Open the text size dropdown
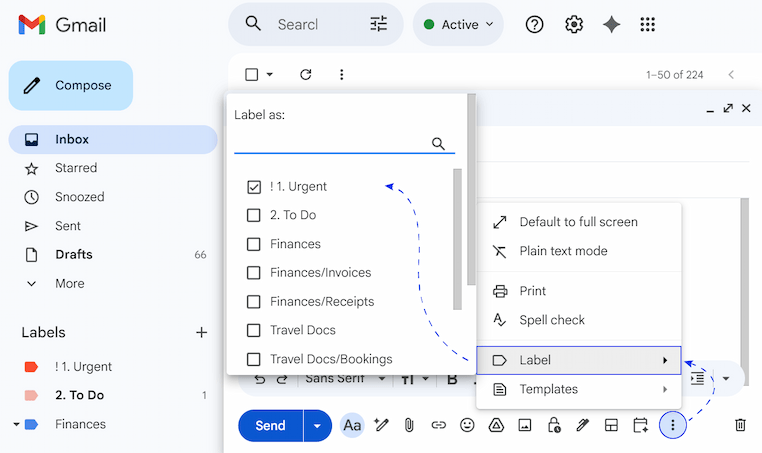762x453 pixels. [x=415, y=379]
